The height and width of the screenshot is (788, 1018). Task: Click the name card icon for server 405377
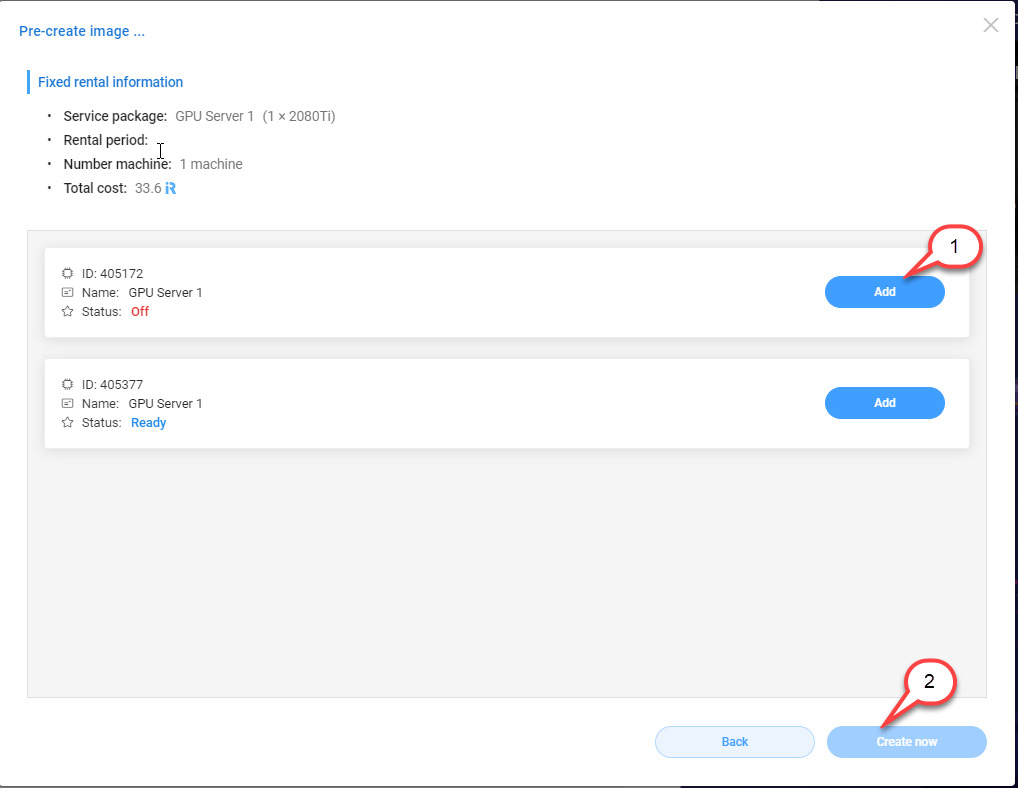click(68, 403)
